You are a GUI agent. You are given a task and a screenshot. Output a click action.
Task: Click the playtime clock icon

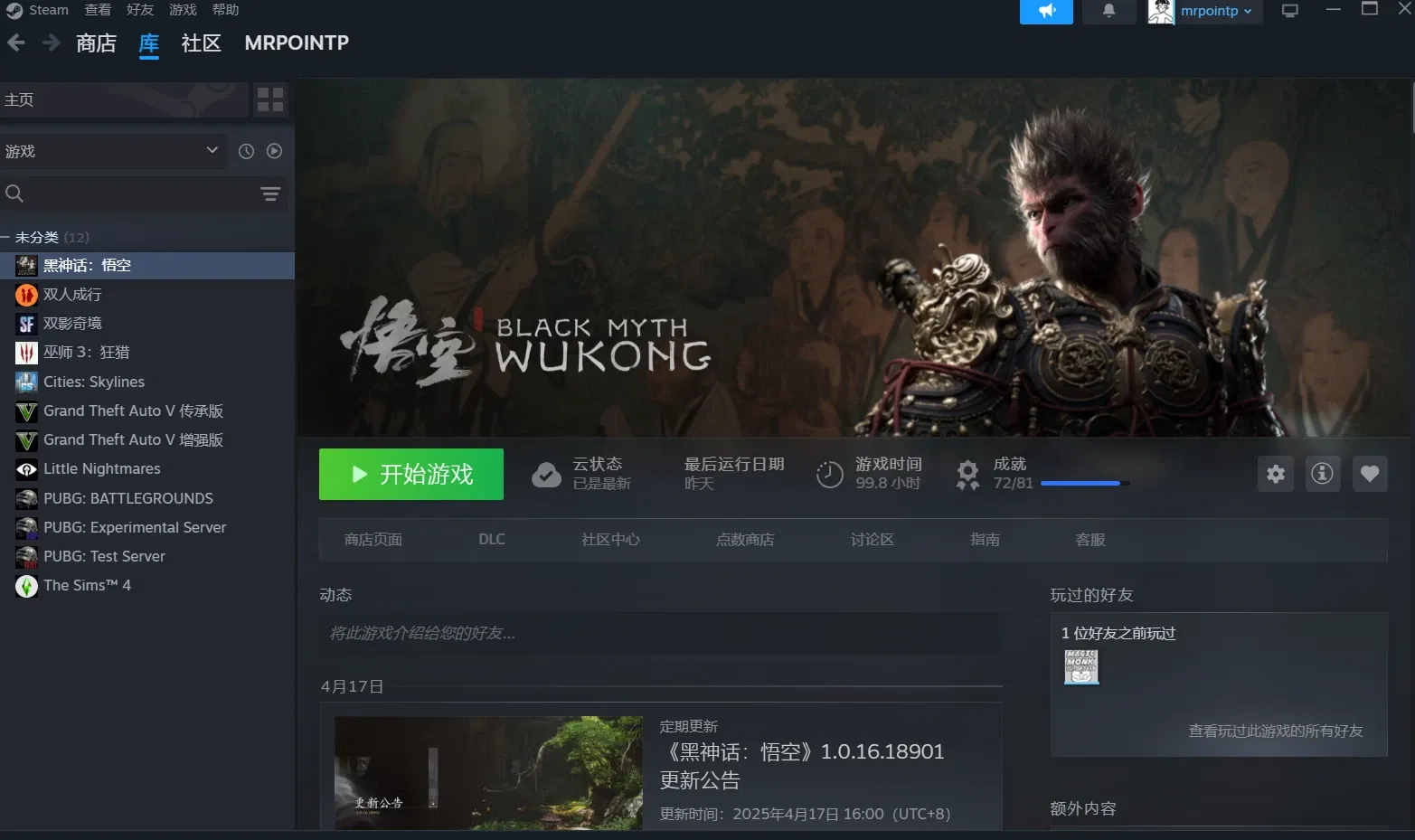pyautogui.click(x=830, y=474)
